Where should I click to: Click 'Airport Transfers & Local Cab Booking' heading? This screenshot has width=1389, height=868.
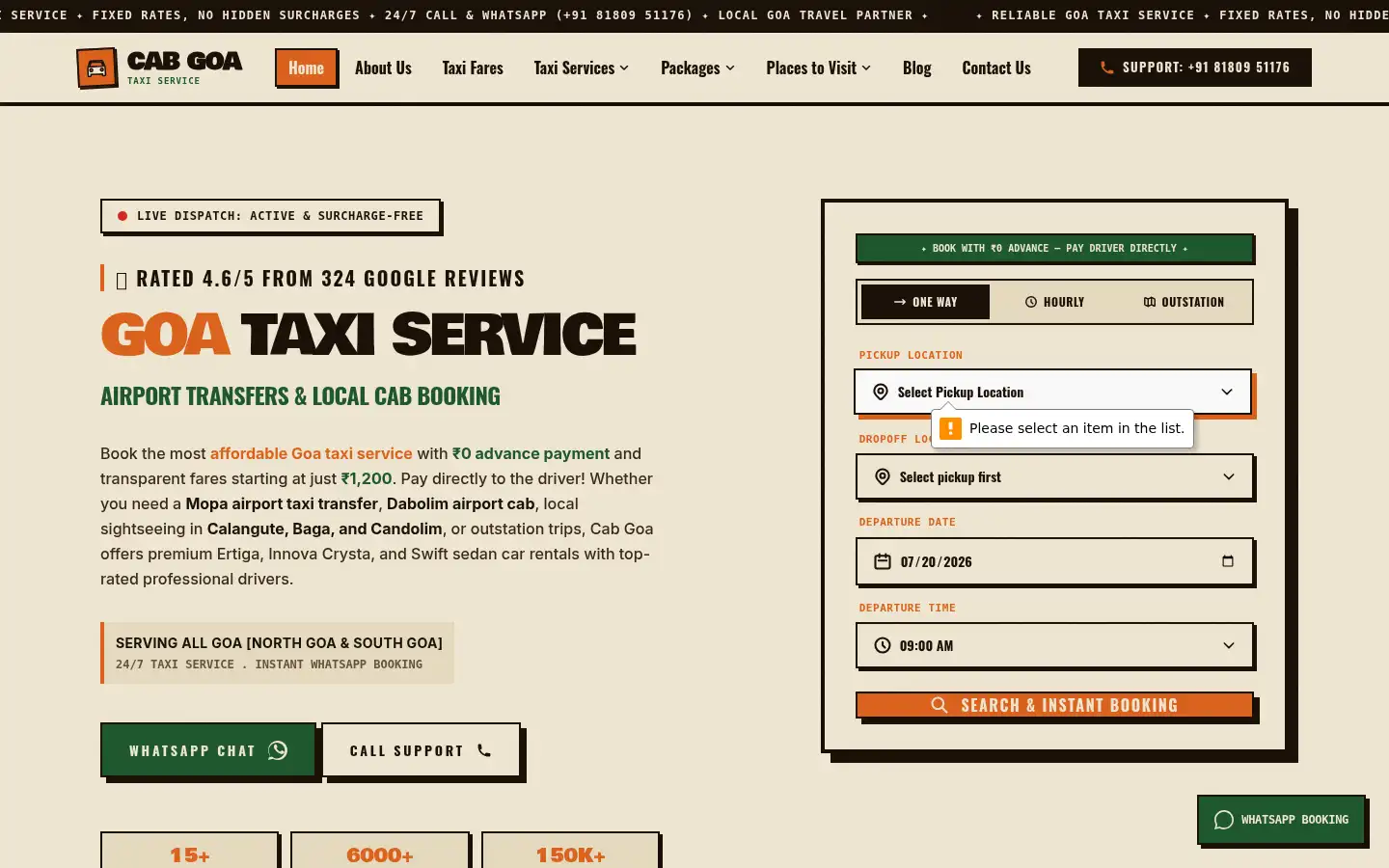(x=300, y=396)
